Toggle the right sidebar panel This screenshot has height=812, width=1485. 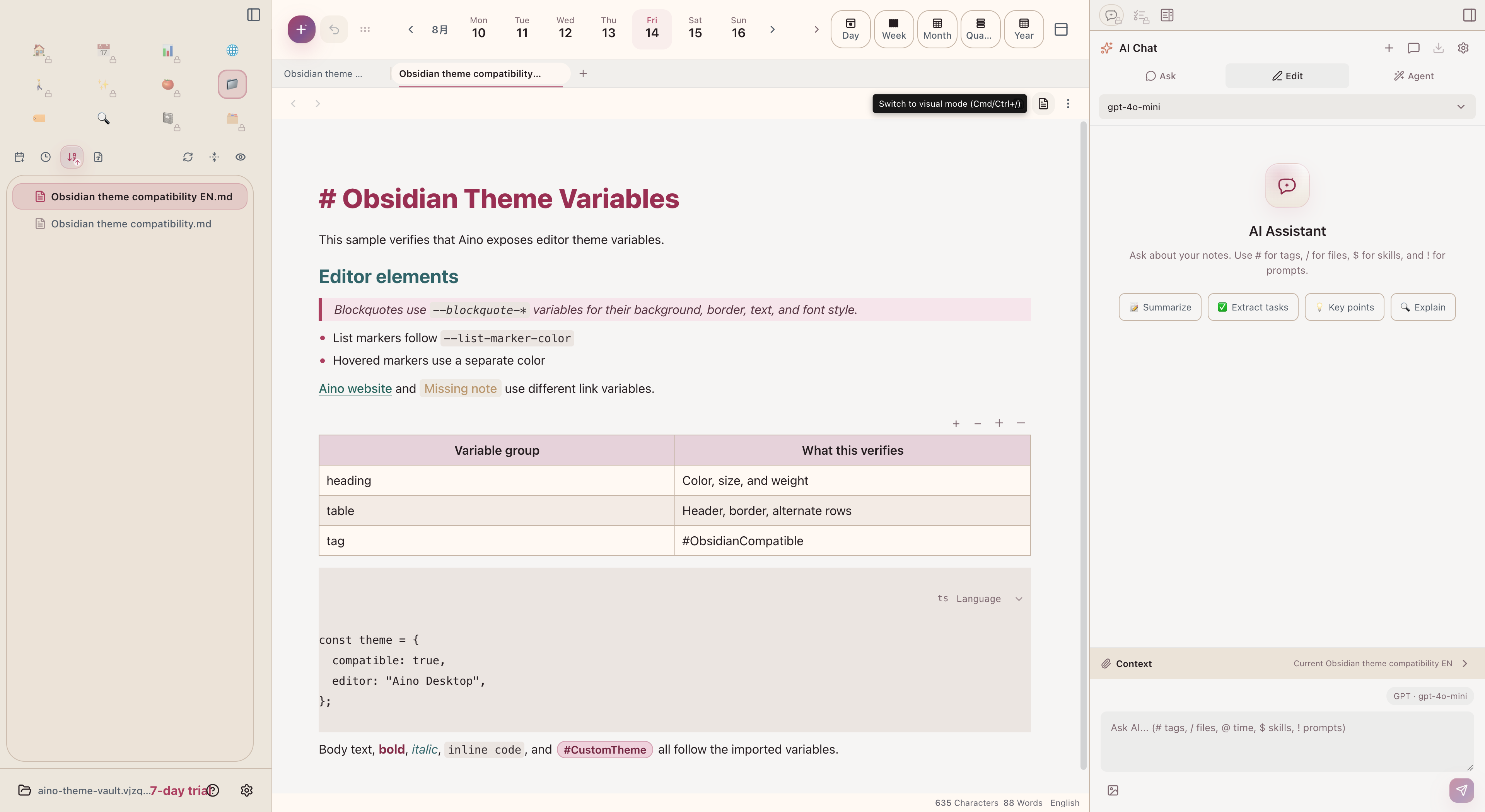[x=1470, y=15]
